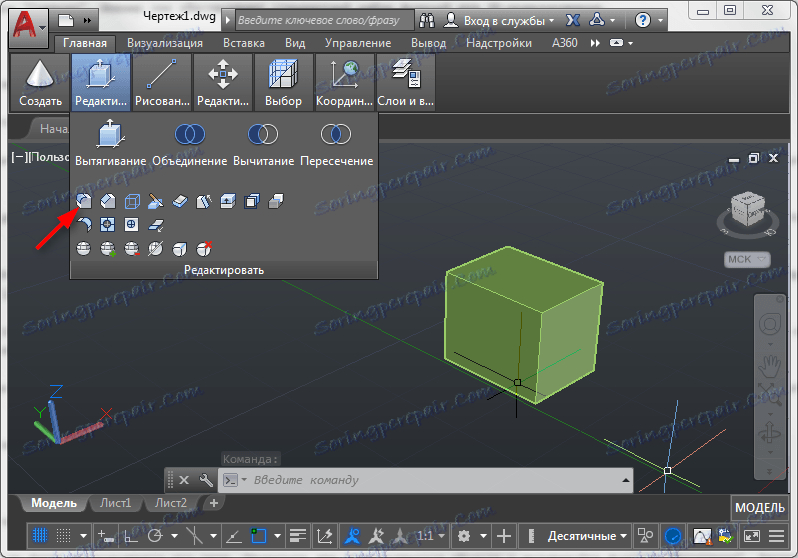Select the Пересечение intersect tool
This screenshot has width=798, height=558.
(336, 144)
